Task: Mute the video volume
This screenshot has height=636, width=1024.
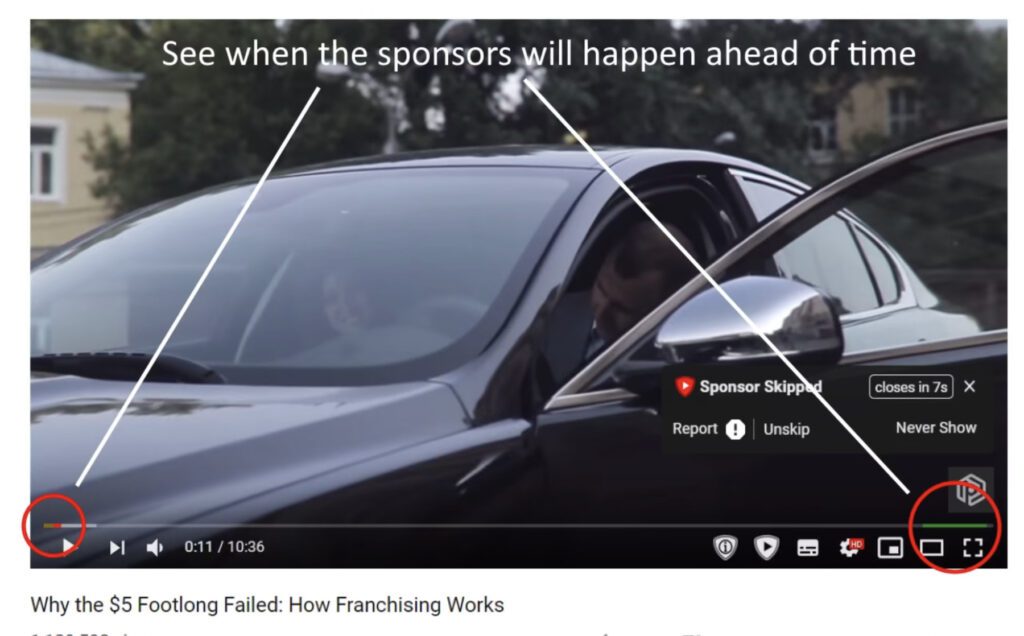Action: [154, 547]
